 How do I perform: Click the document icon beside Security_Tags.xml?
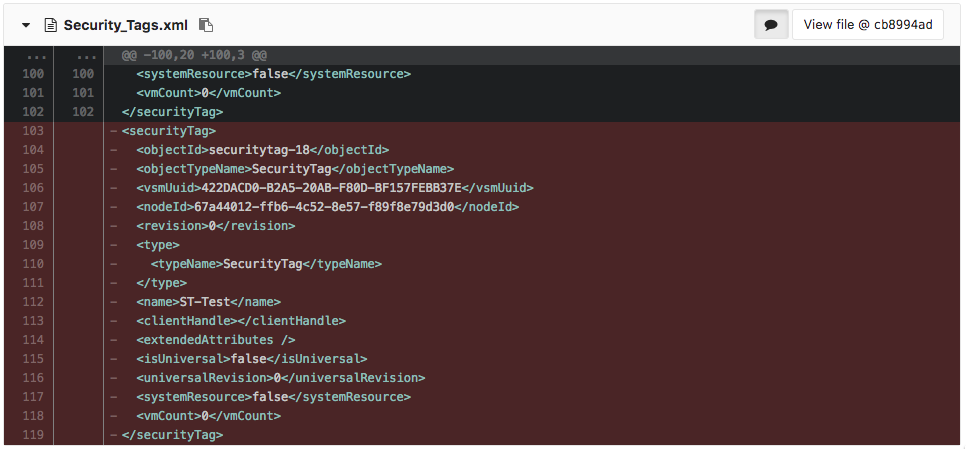pyautogui.click(x=48, y=25)
